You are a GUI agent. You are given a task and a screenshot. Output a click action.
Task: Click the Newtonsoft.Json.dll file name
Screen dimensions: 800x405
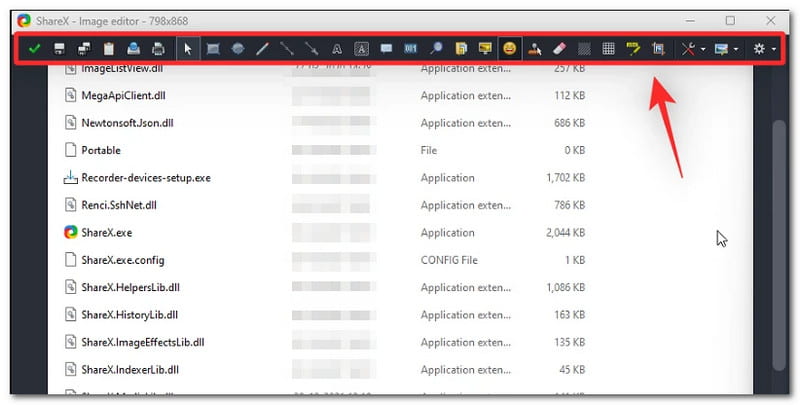click(128, 123)
